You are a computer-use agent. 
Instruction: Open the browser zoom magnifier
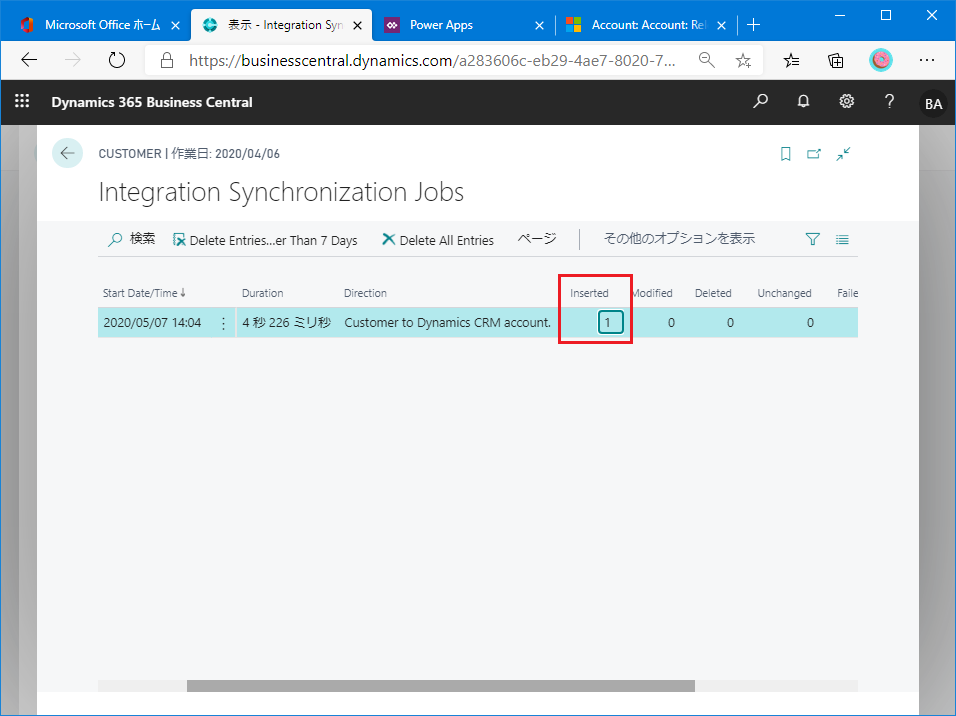tap(707, 60)
